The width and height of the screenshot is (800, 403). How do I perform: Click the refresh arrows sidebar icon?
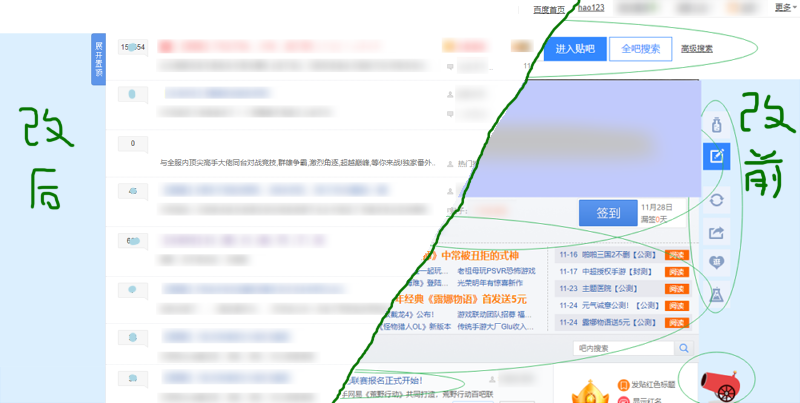[x=716, y=200]
